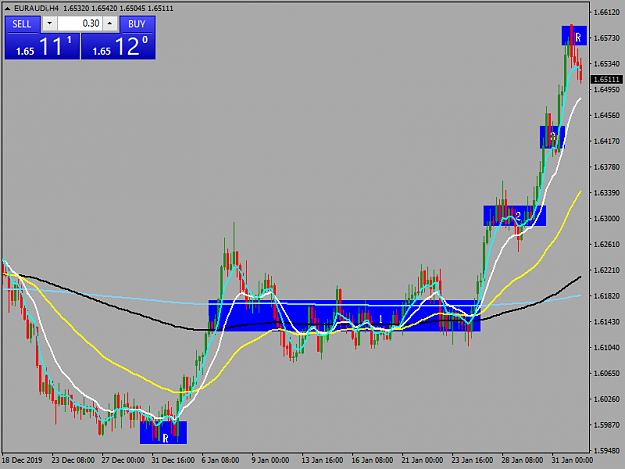Click the current price label 1.65111
This screenshot has width=625, height=469.
coord(607,80)
